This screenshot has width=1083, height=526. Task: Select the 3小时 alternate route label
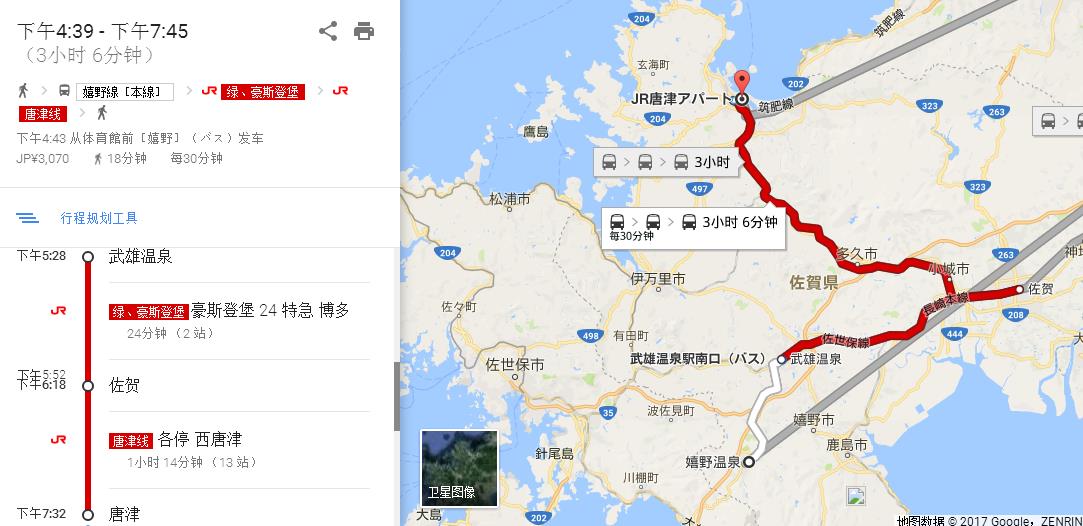pos(665,163)
